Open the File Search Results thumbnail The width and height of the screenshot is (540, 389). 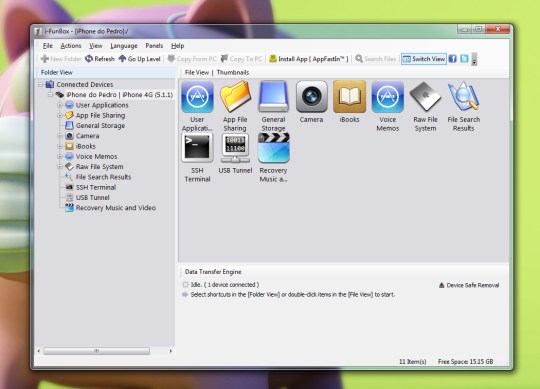[x=464, y=97]
